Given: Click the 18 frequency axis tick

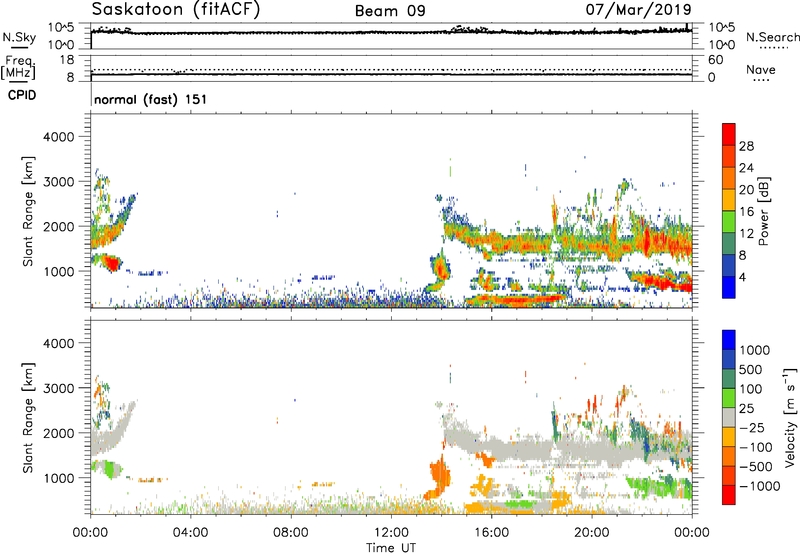Looking at the screenshot, I should pos(67,60).
